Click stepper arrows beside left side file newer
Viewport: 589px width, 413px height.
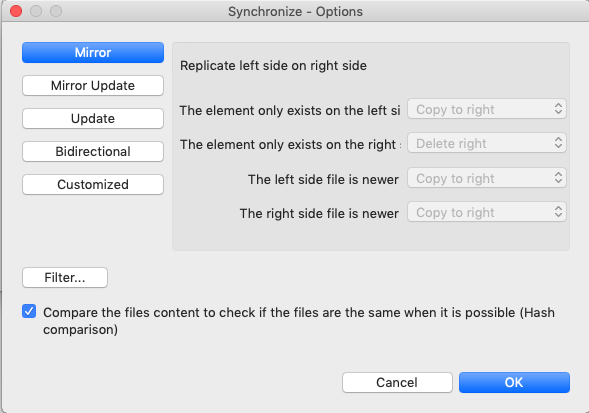pyautogui.click(x=558, y=178)
